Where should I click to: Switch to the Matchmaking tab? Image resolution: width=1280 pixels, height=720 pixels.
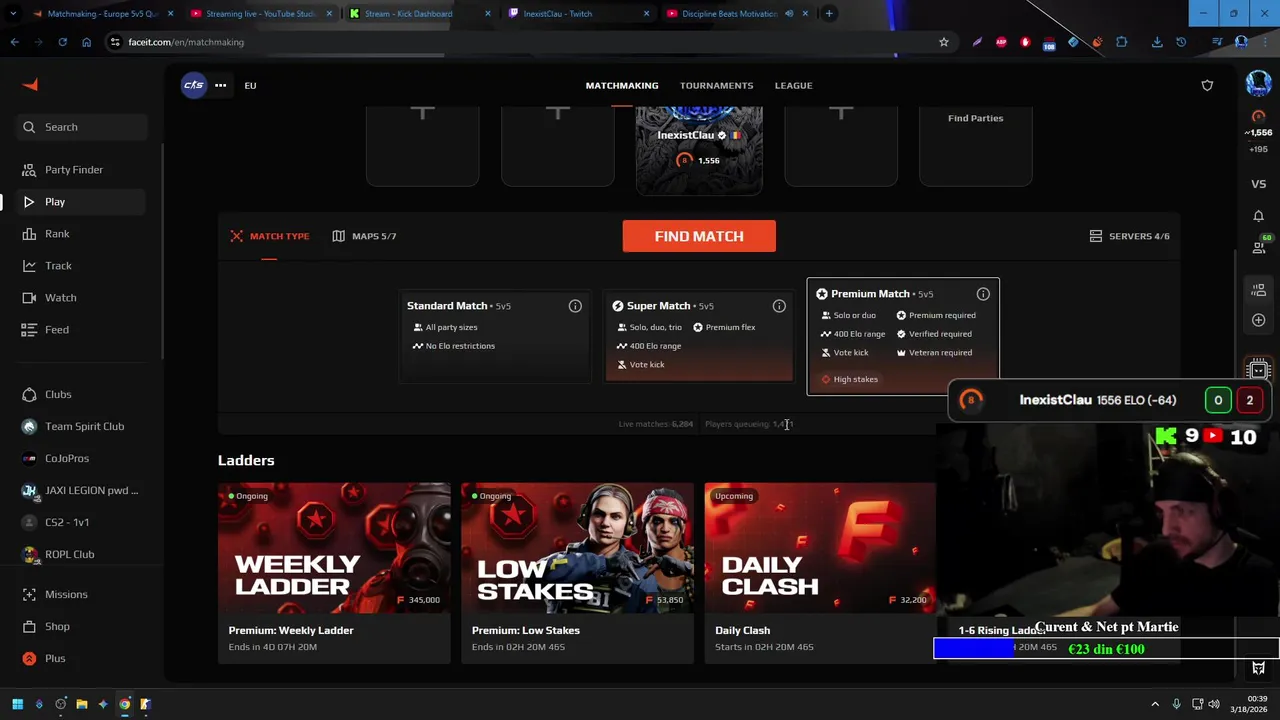(x=622, y=85)
